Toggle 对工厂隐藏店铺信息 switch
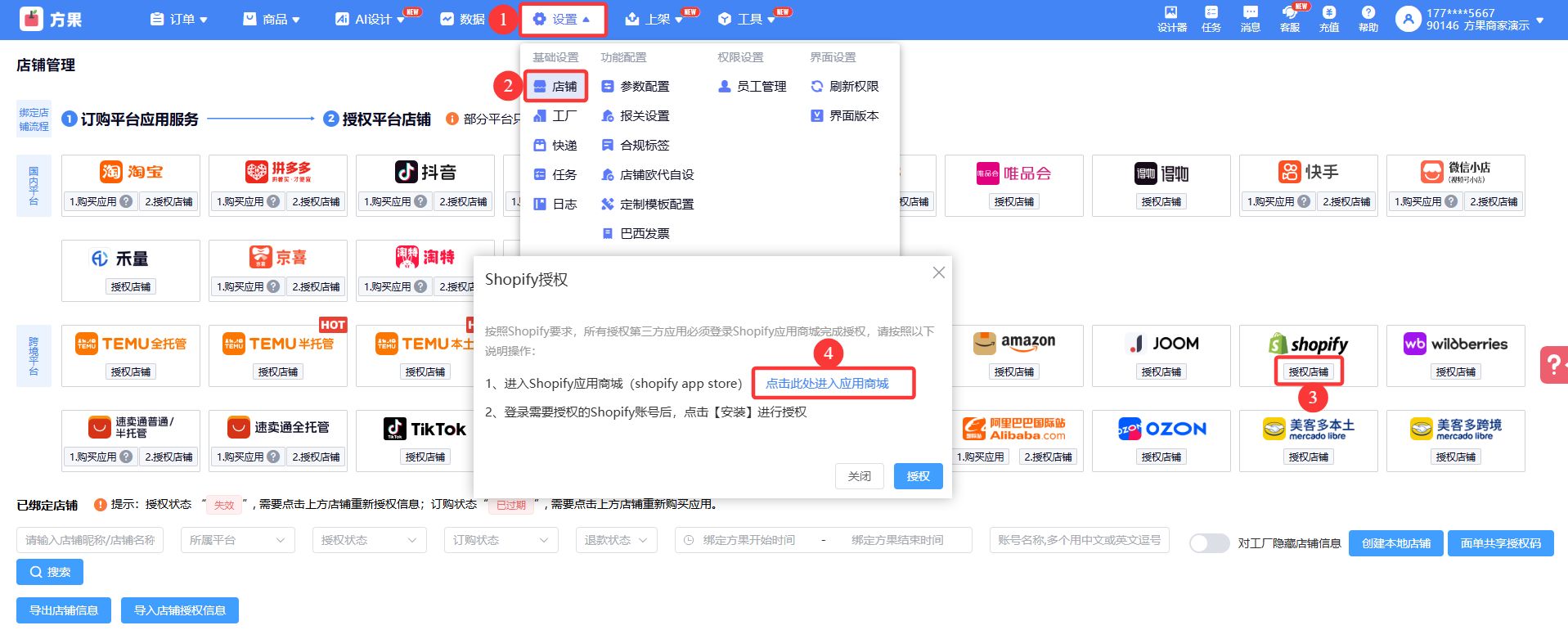Image resolution: width=1568 pixels, height=630 pixels. tap(1210, 543)
